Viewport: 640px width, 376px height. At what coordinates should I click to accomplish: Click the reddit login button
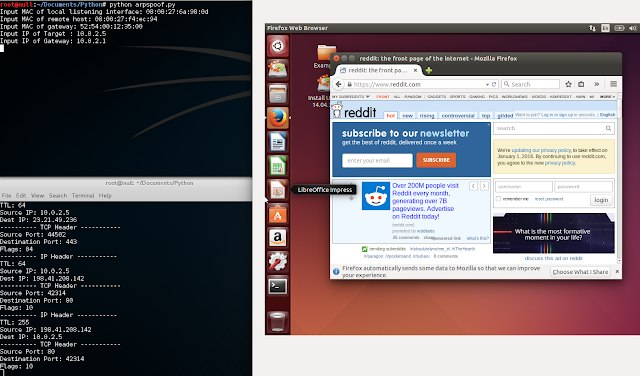(x=601, y=200)
